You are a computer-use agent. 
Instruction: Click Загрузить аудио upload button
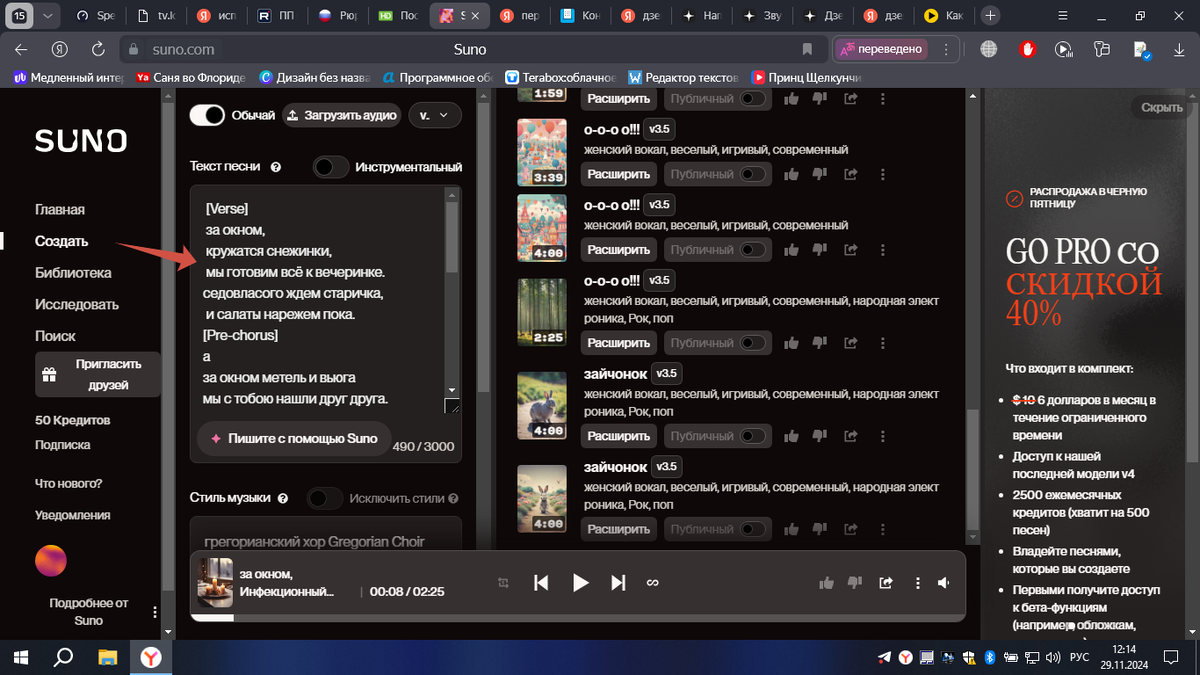[342, 116]
